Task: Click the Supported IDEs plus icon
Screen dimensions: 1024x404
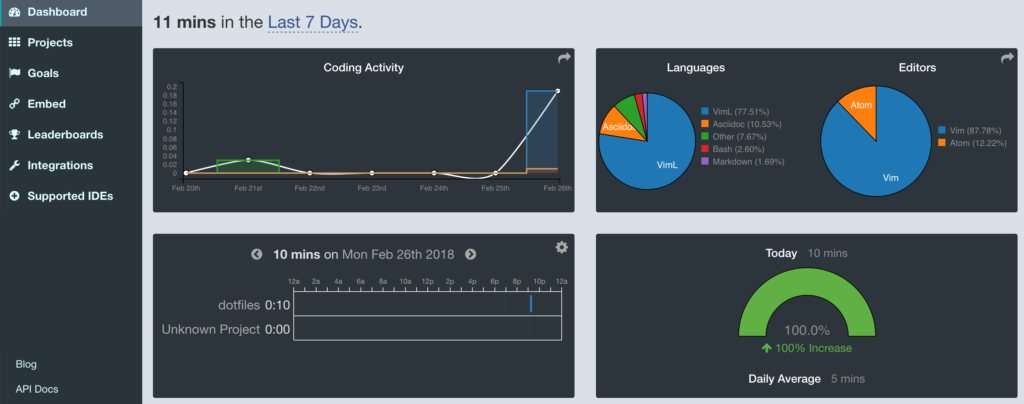Action: 14,196
